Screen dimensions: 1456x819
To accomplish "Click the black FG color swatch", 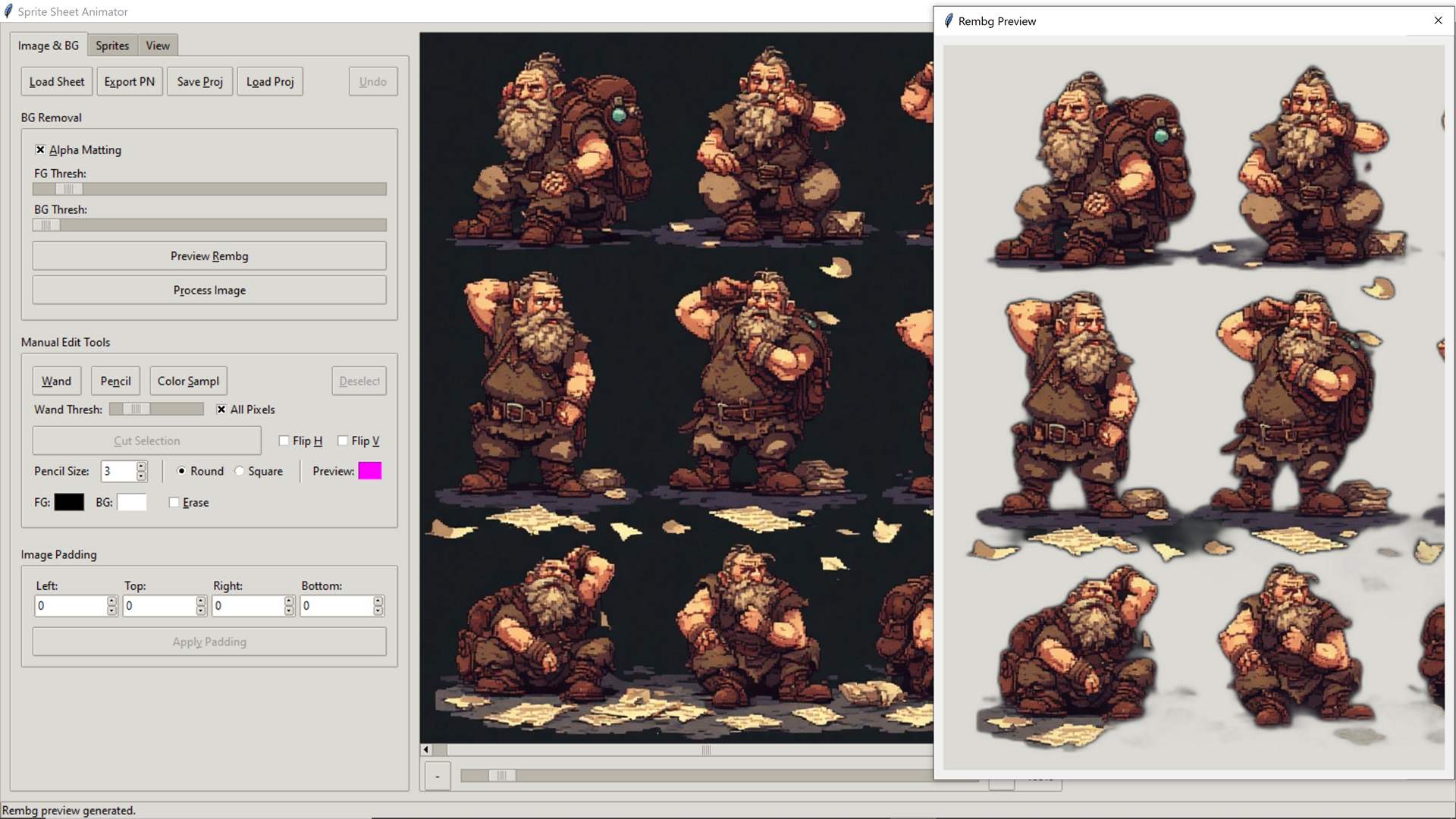I will pos(69,503).
